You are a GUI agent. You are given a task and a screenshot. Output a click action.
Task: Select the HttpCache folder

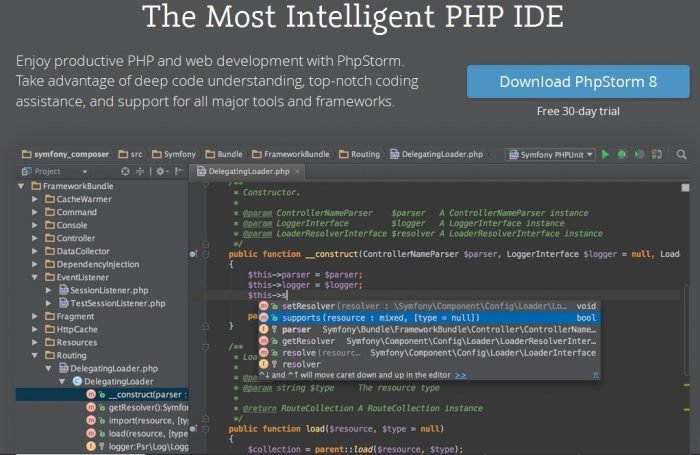click(71, 329)
